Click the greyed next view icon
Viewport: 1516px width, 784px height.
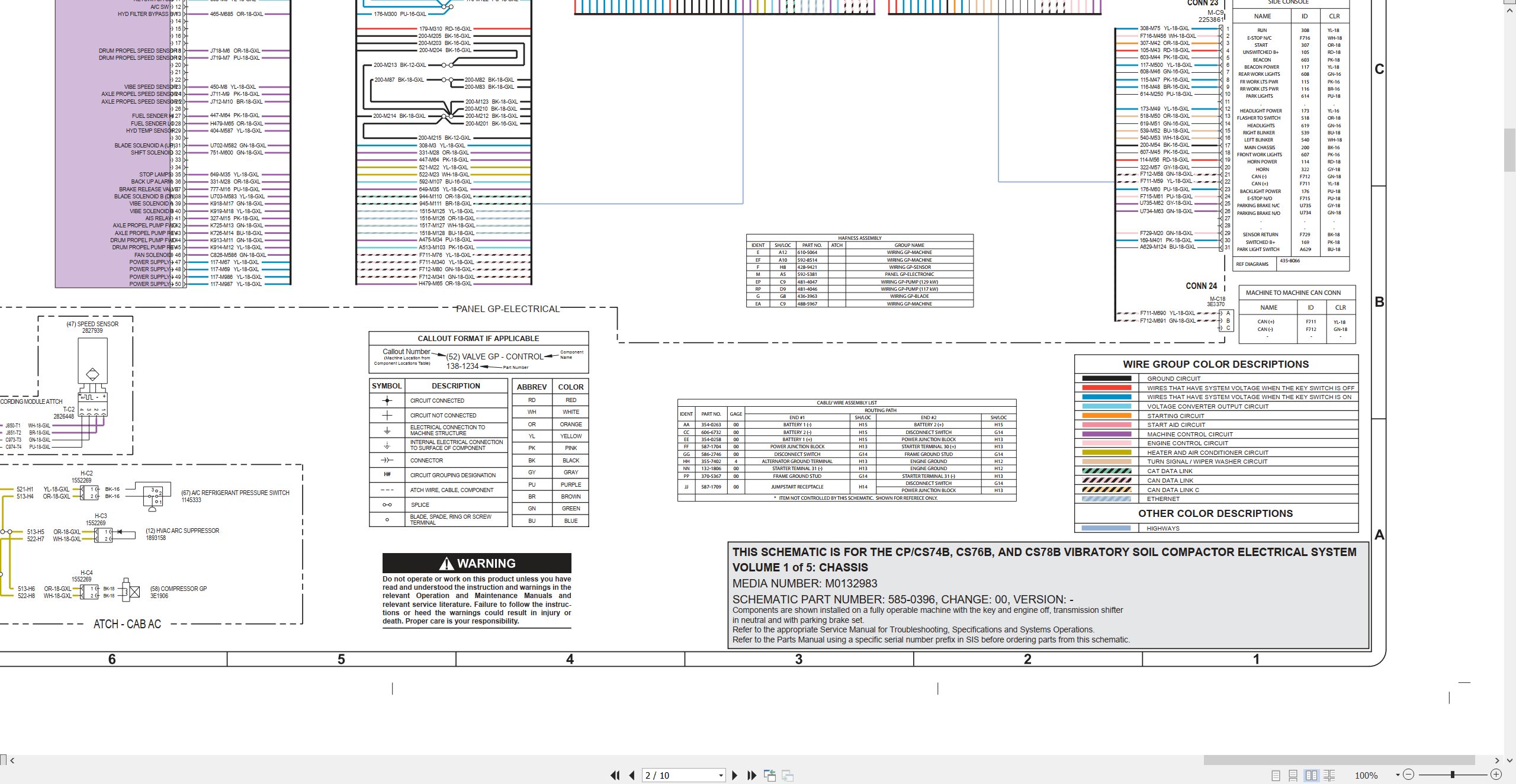click(x=788, y=775)
